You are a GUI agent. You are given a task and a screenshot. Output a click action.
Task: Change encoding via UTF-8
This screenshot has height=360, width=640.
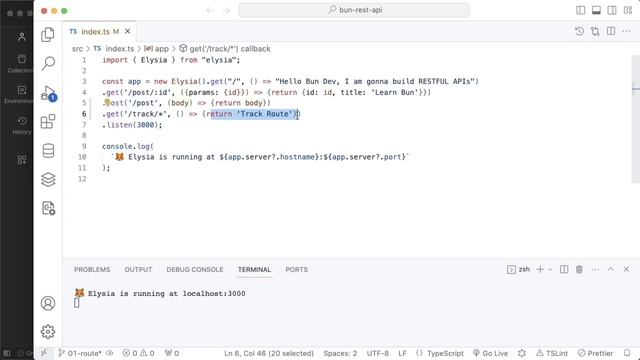pyautogui.click(x=378, y=353)
